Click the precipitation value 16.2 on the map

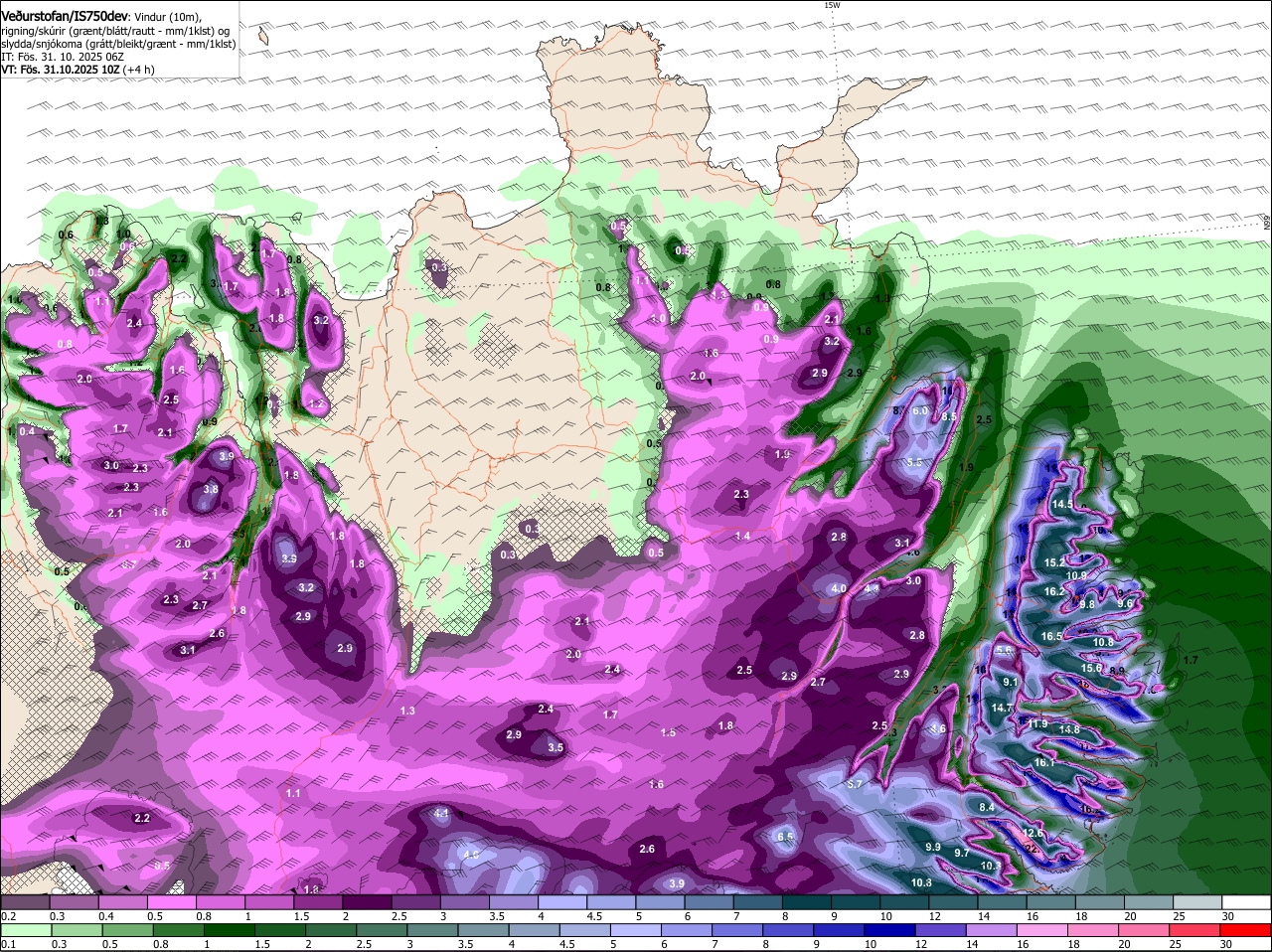coord(1055,591)
